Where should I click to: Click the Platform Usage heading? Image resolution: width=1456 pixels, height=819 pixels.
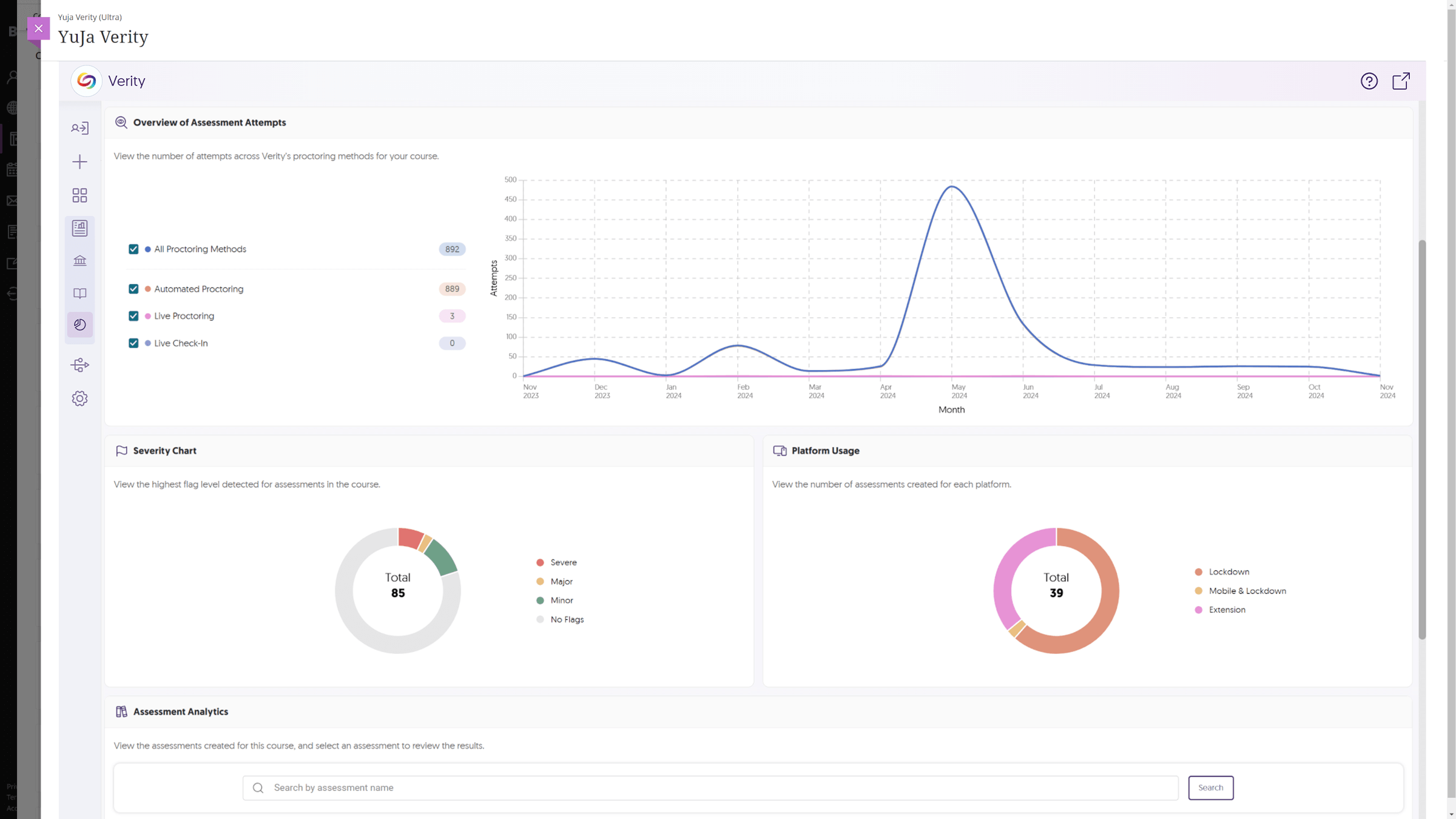pos(825,451)
